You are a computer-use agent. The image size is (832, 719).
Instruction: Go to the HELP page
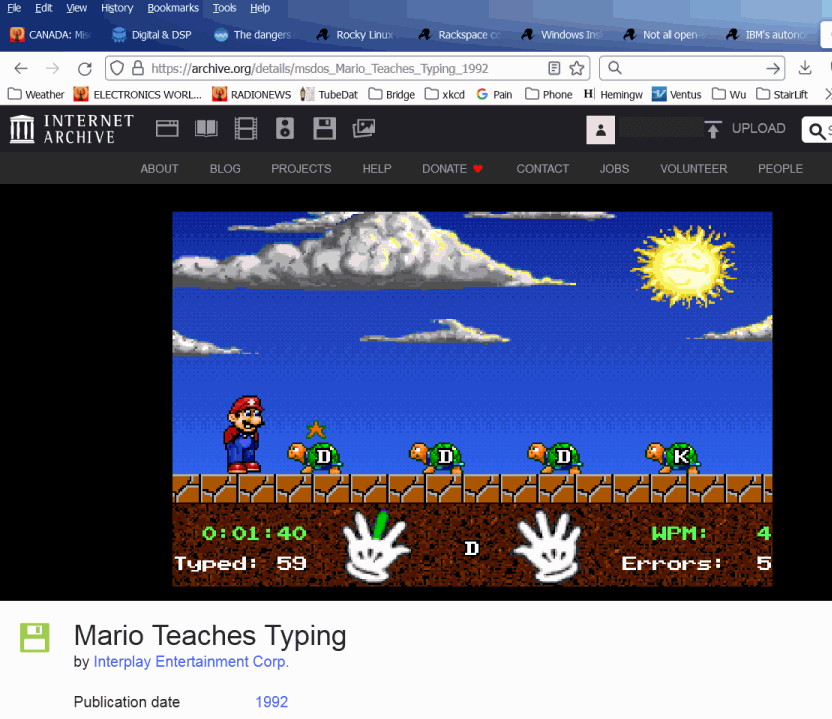click(377, 169)
